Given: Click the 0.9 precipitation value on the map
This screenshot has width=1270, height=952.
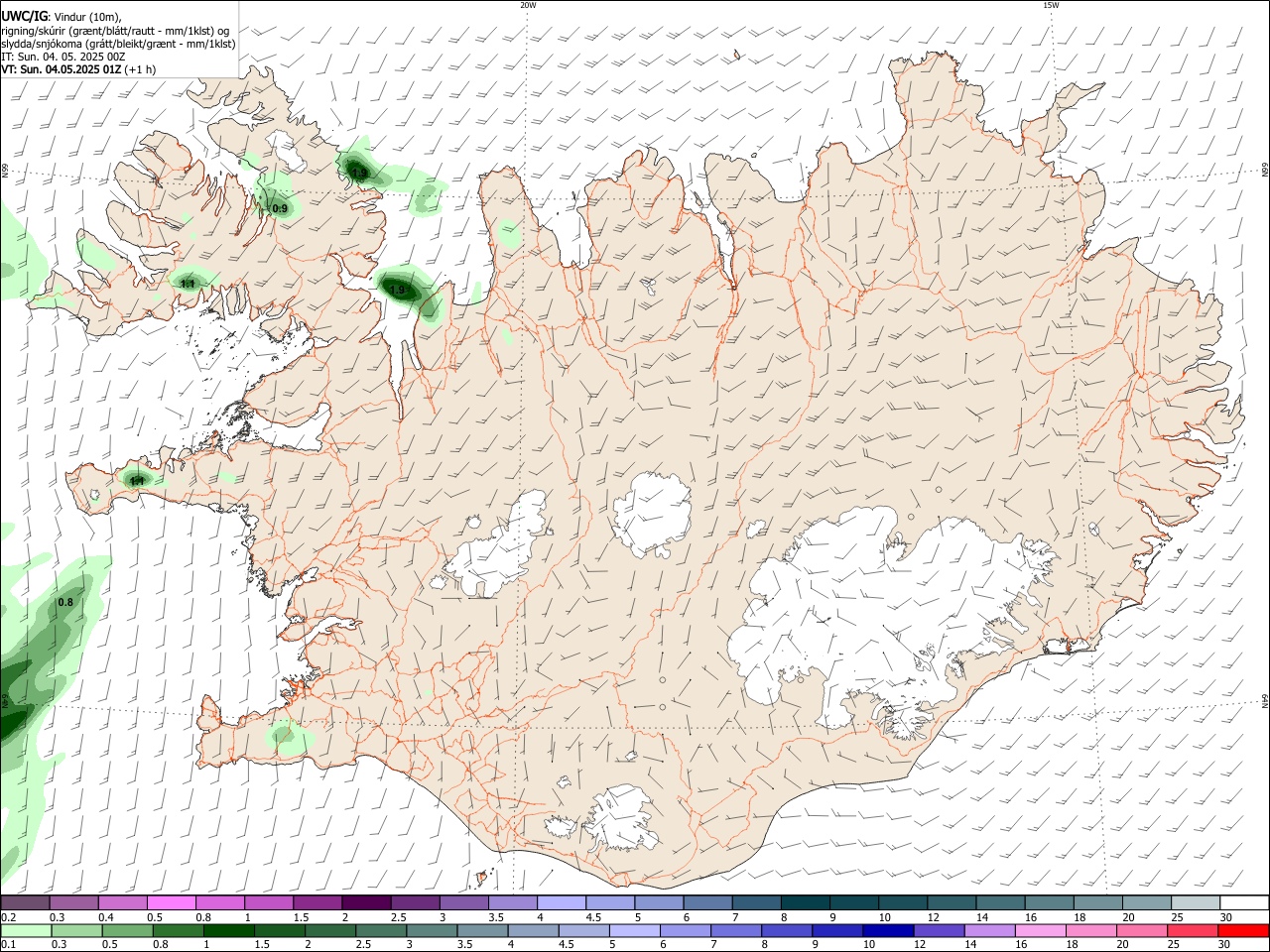Looking at the screenshot, I should pyautogui.click(x=280, y=208).
